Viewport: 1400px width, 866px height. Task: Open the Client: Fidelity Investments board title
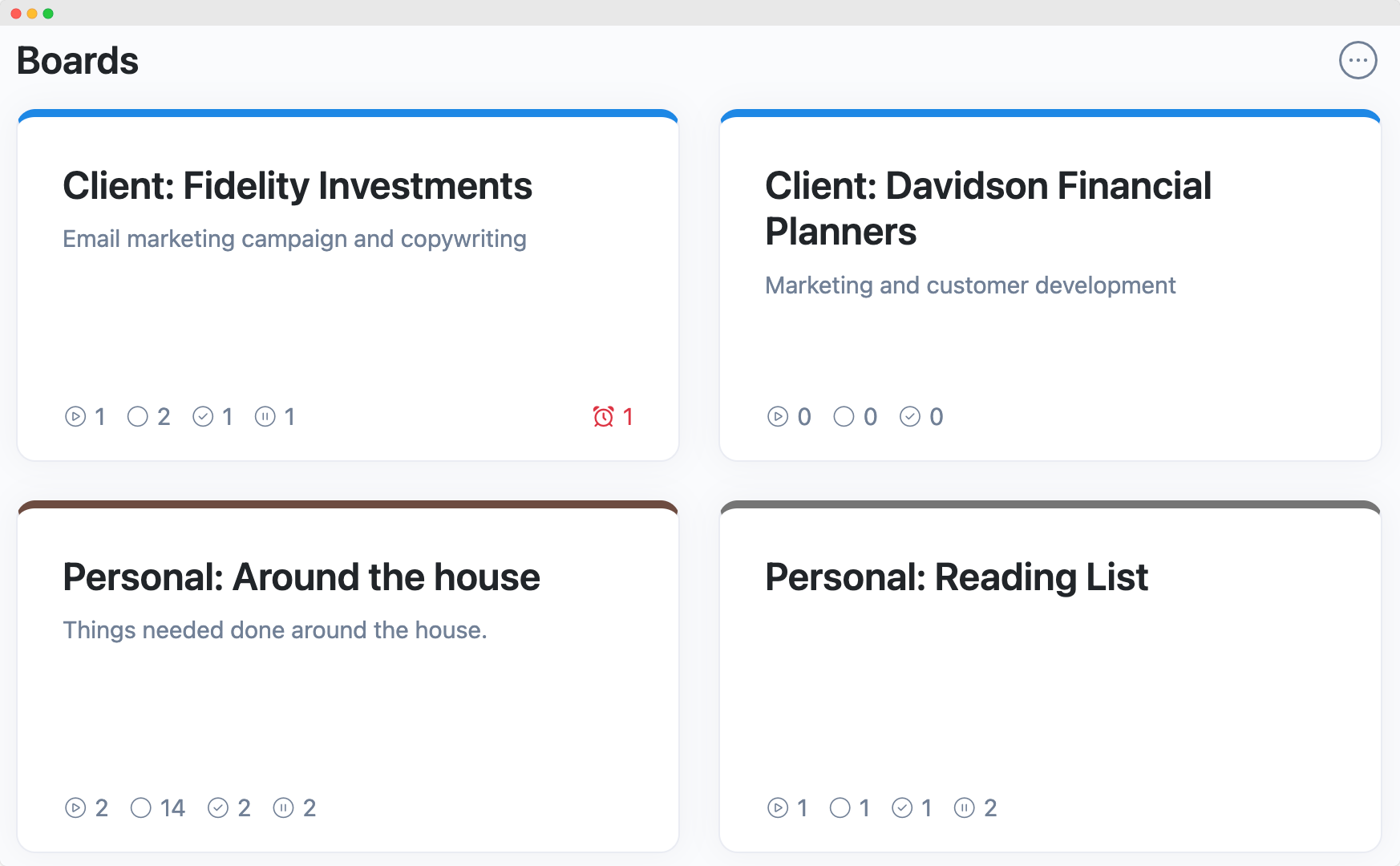coord(297,186)
